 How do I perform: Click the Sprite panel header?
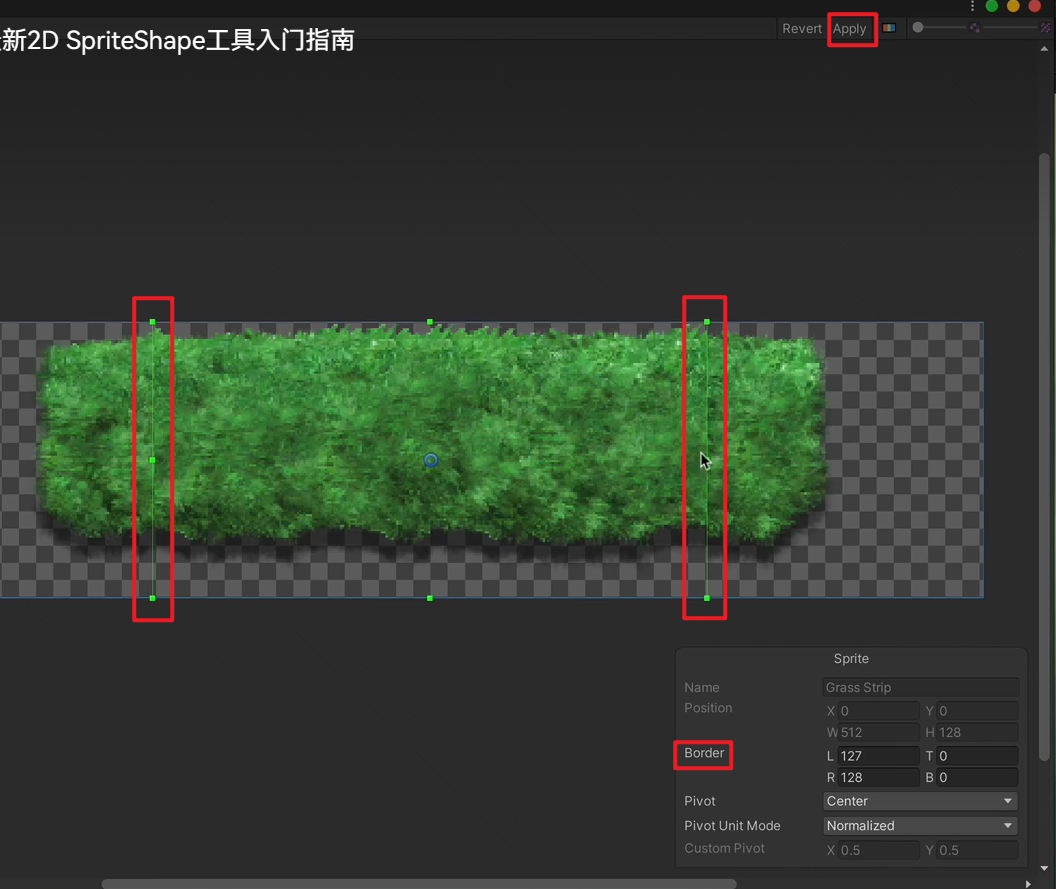tap(851, 658)
